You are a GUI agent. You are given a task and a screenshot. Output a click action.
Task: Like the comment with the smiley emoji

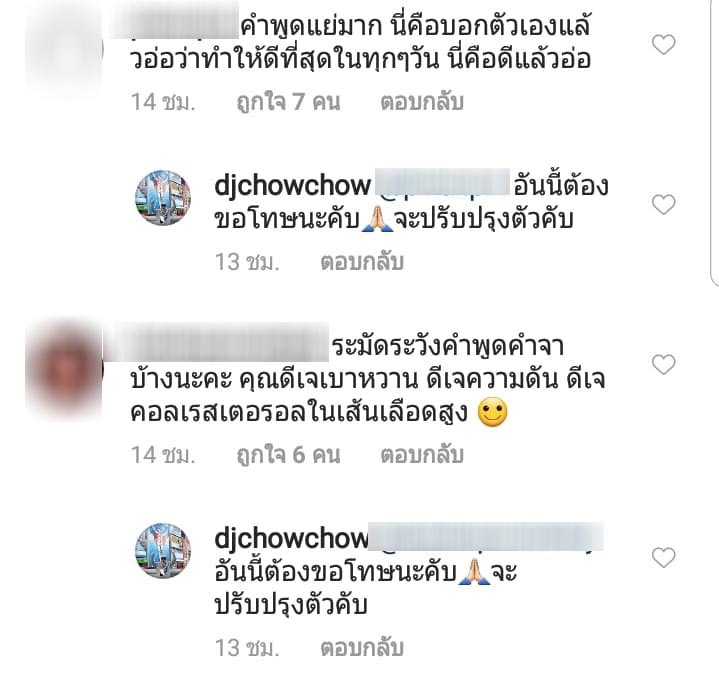point(664,364)
